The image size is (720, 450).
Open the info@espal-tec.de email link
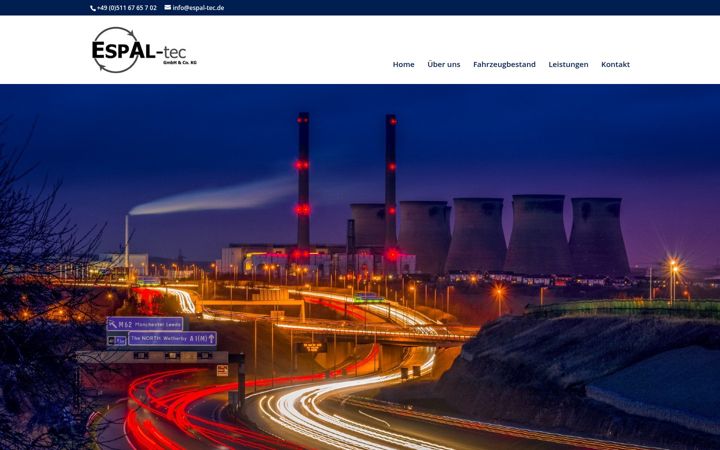point(198,8)
